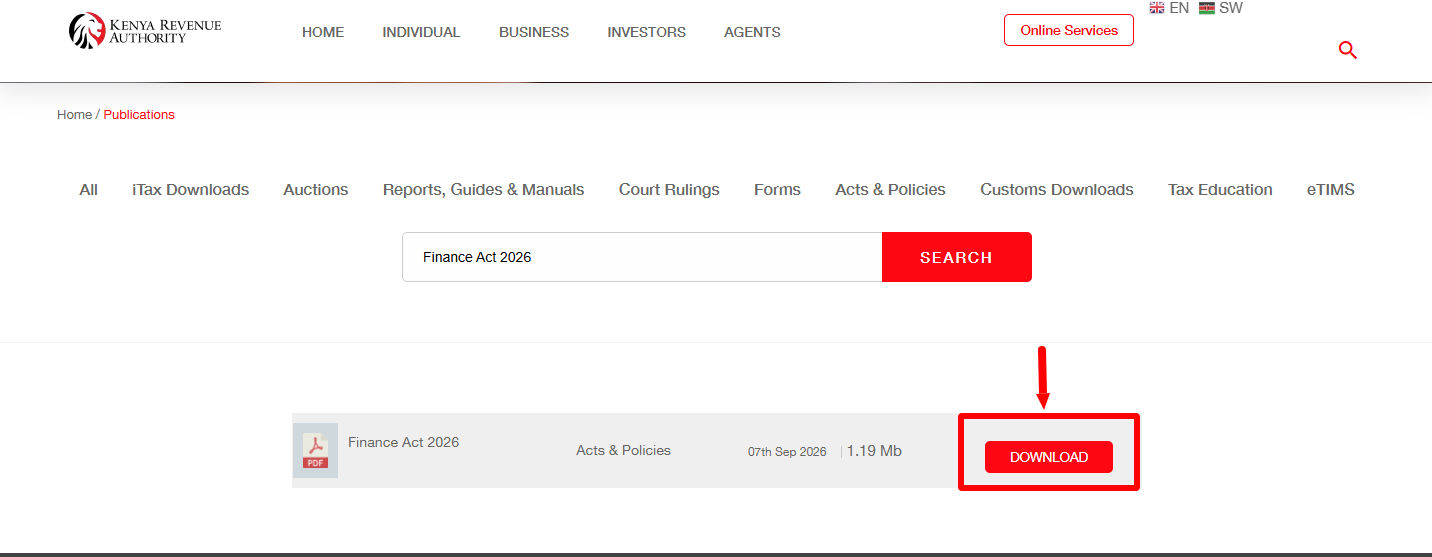
Task: Select iTax Downloads category
Action: point(190,190)
